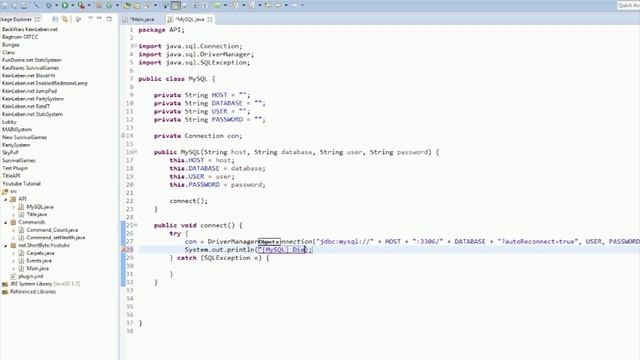Click the New Java Class icon
The image size is (640, 360).
[x=109, y=5]
